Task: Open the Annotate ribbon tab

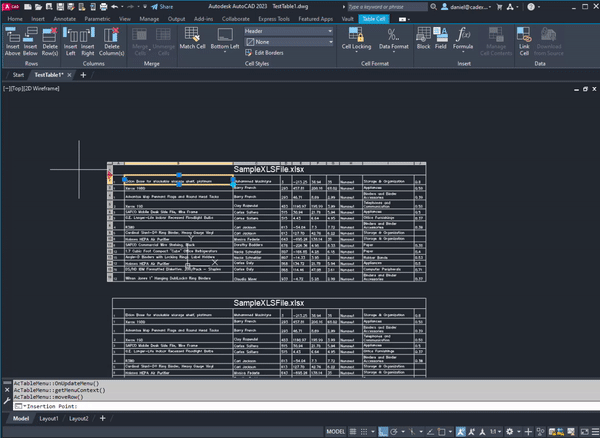Action: [x=64, y=19]
